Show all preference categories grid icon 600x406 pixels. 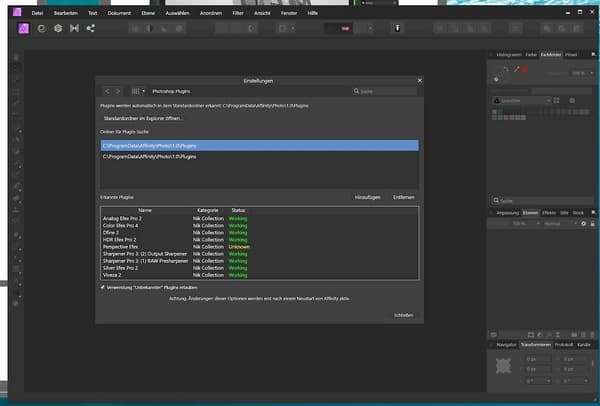[135, 91]
